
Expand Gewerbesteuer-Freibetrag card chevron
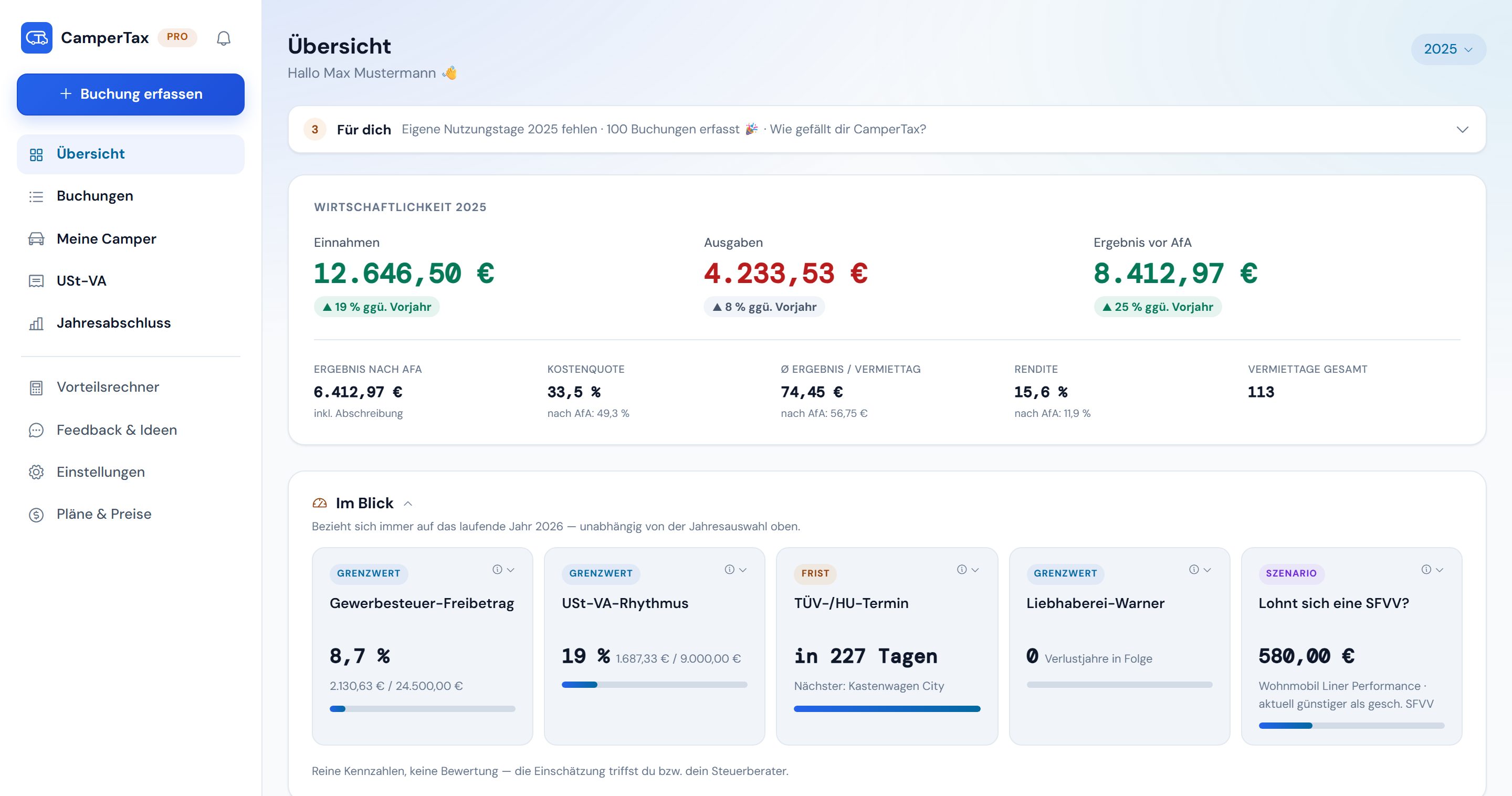click(x=511, y=569)
